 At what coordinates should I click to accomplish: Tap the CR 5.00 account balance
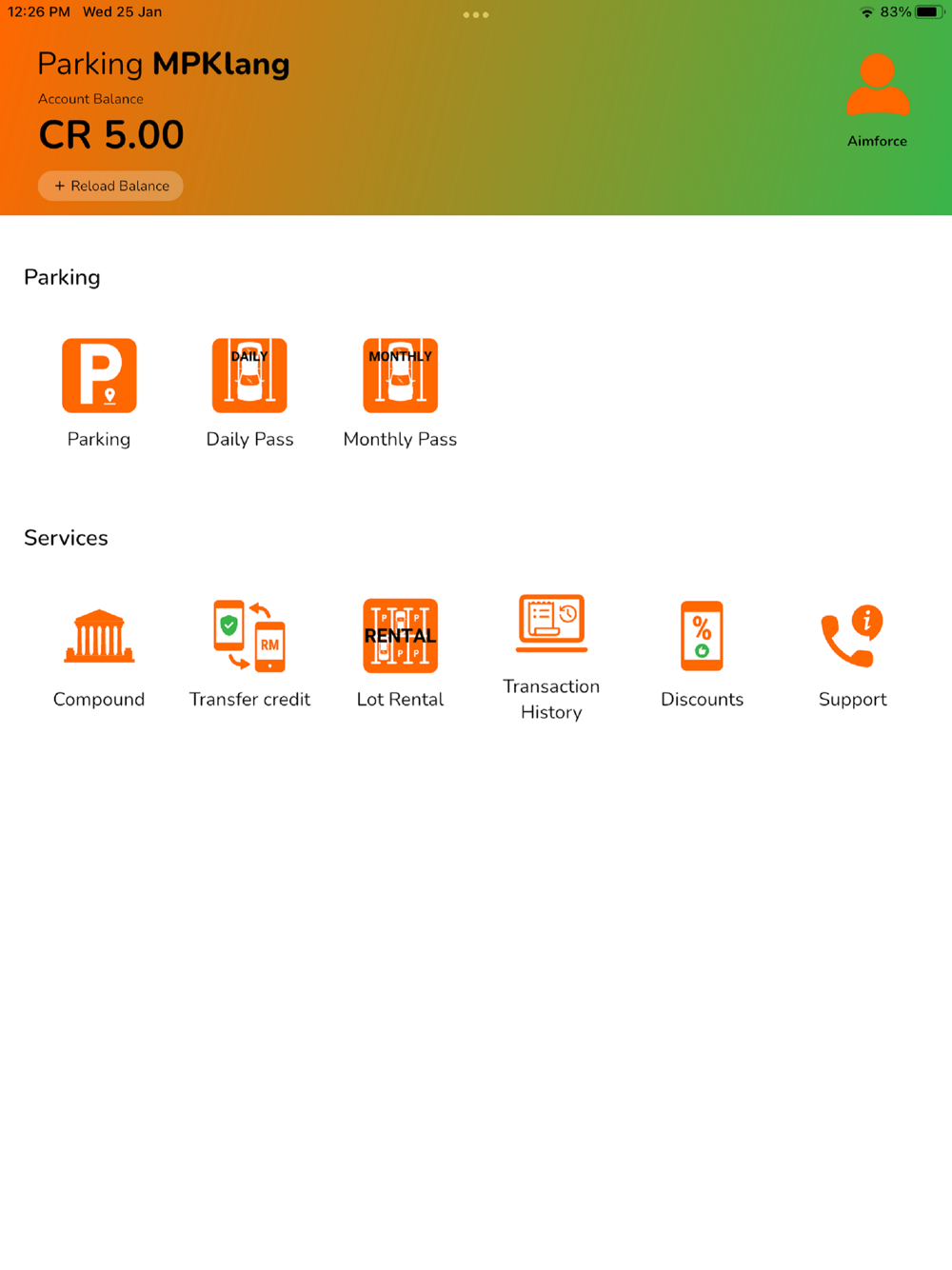coord(111,135)
